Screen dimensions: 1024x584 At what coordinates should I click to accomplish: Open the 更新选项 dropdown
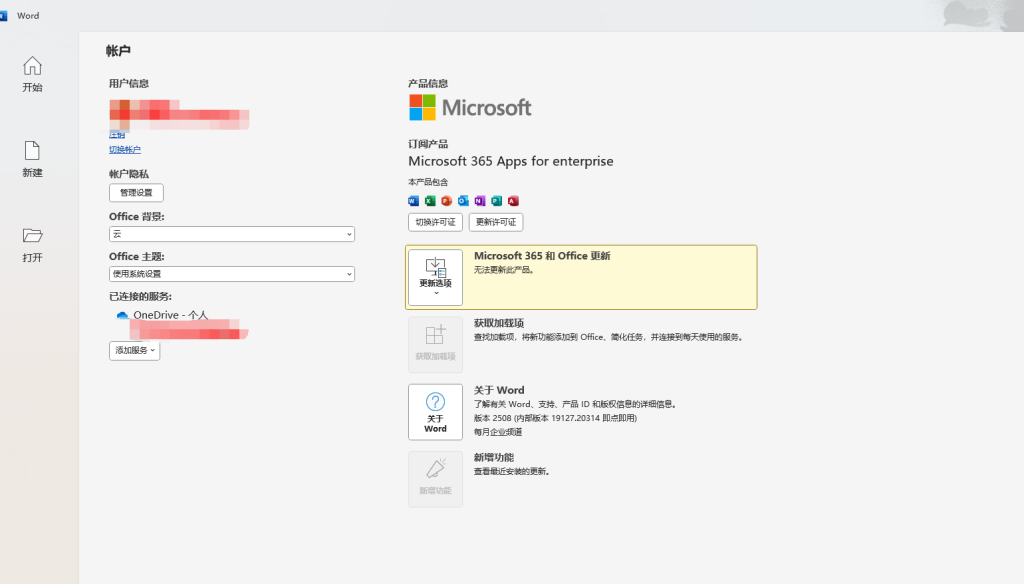[436, 277]
